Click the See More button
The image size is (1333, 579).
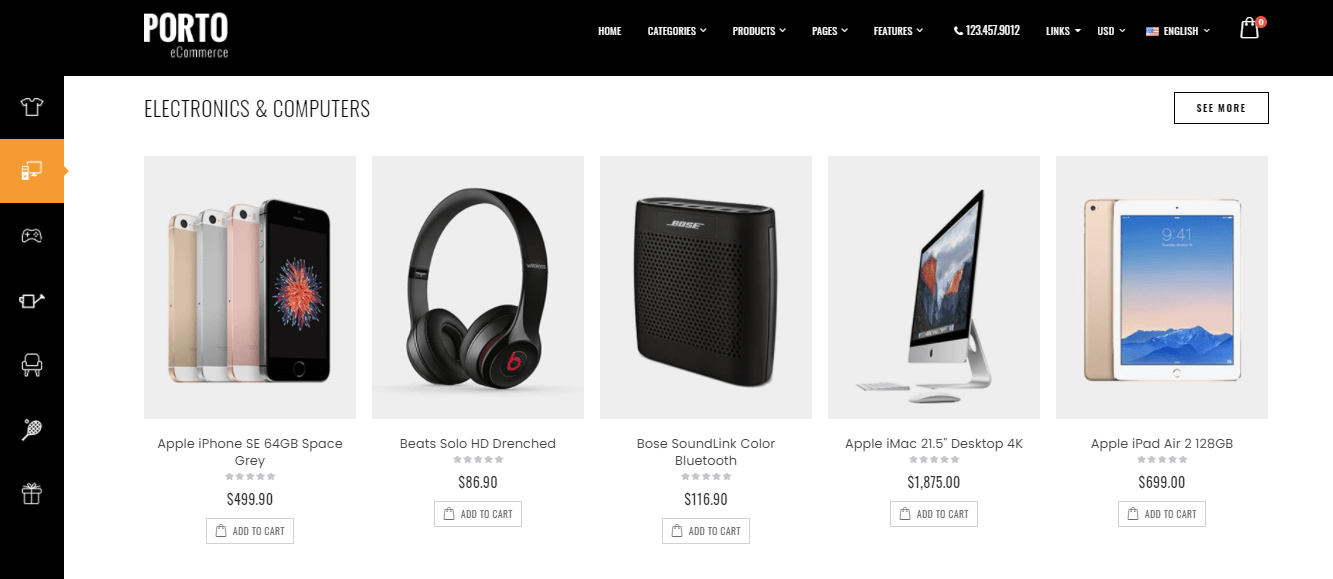1221,108
